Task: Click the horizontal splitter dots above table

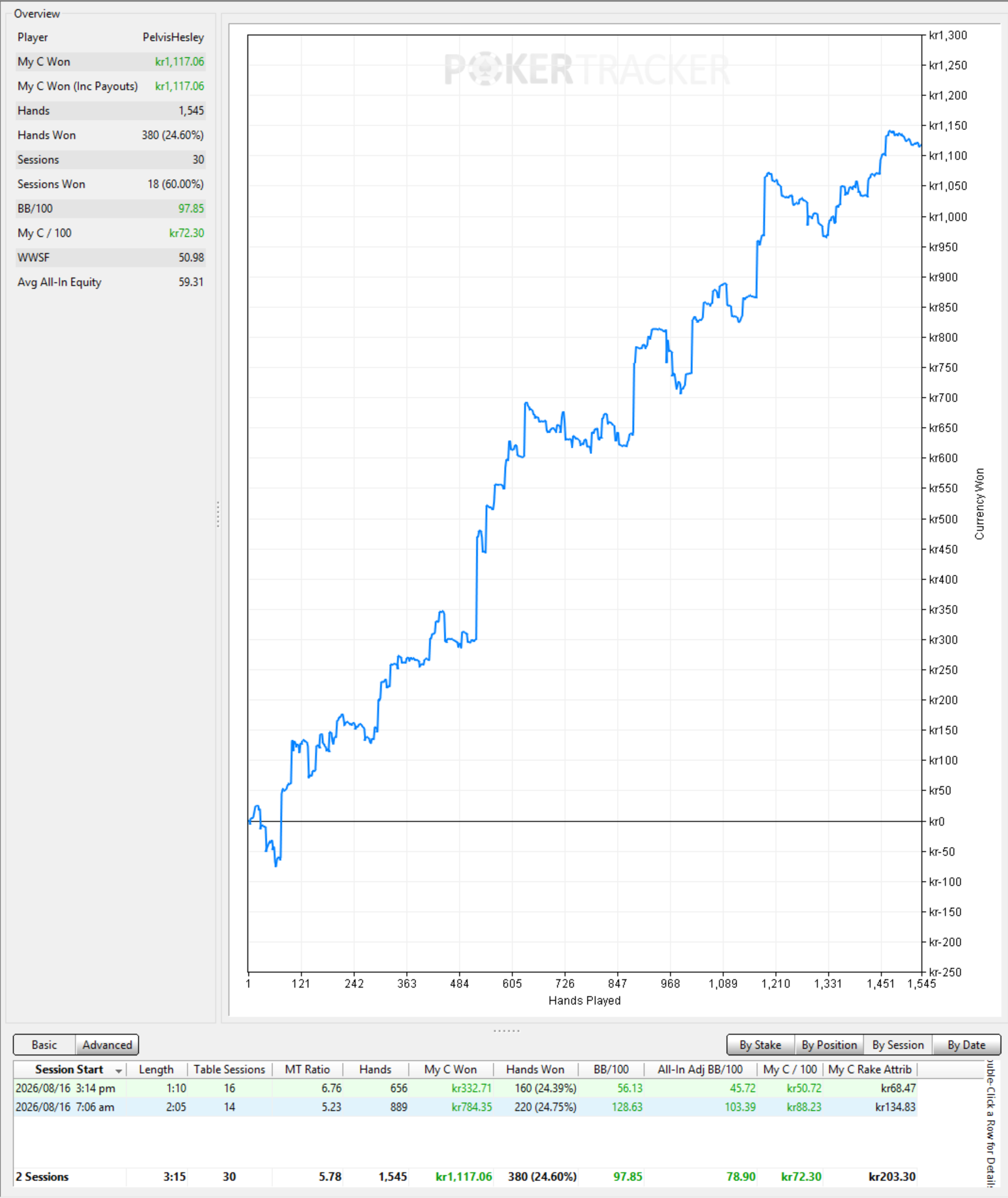Action: (507, 1030)
